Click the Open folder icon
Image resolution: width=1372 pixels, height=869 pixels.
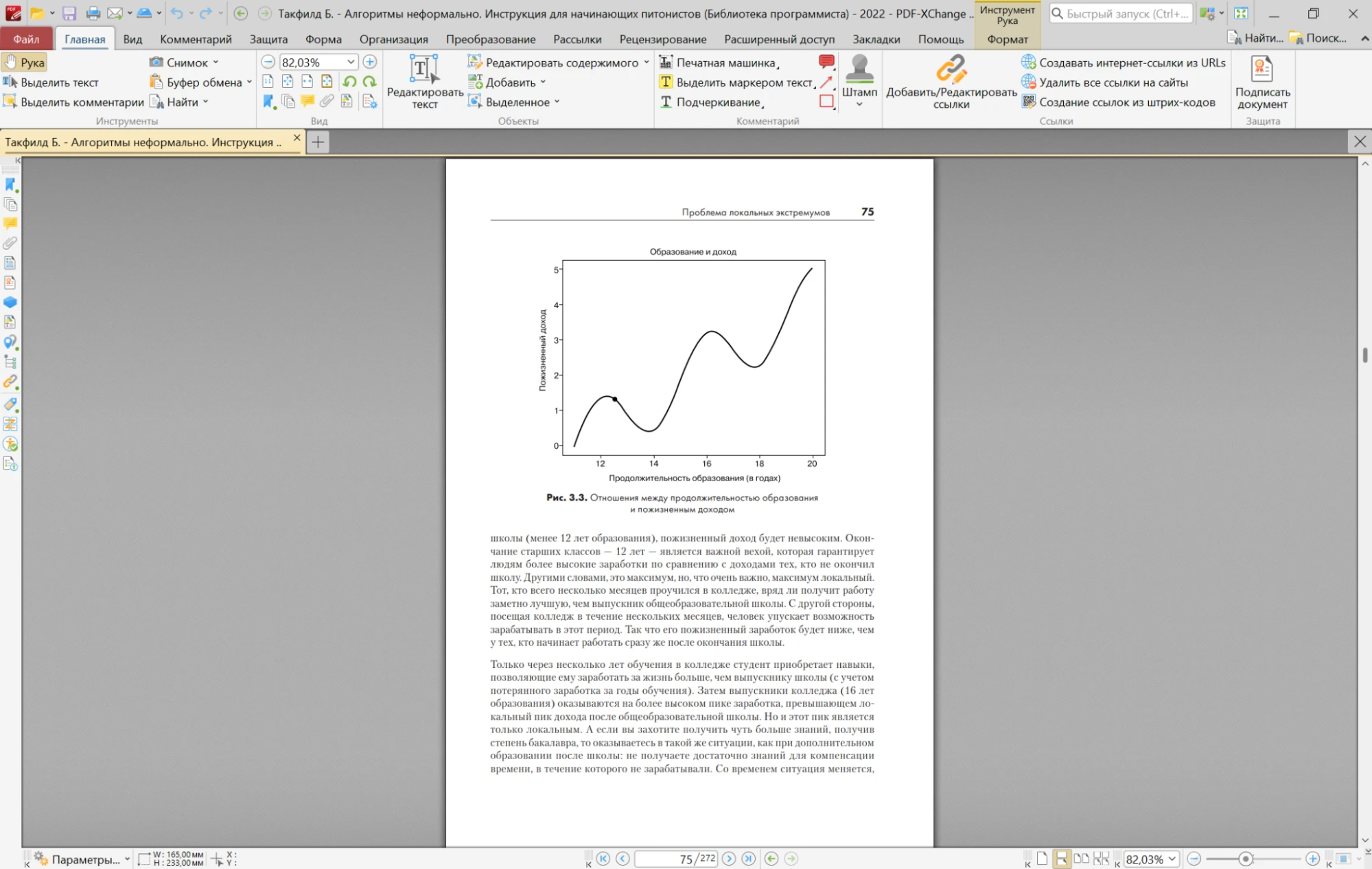(x=37, y=13)
